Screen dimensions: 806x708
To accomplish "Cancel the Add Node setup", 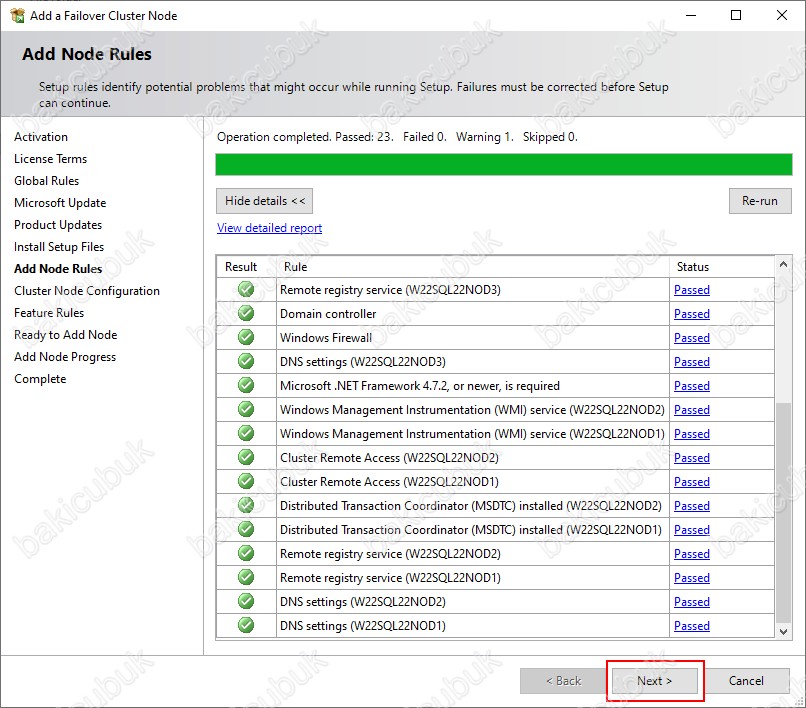I will click(x=746, y=681).
